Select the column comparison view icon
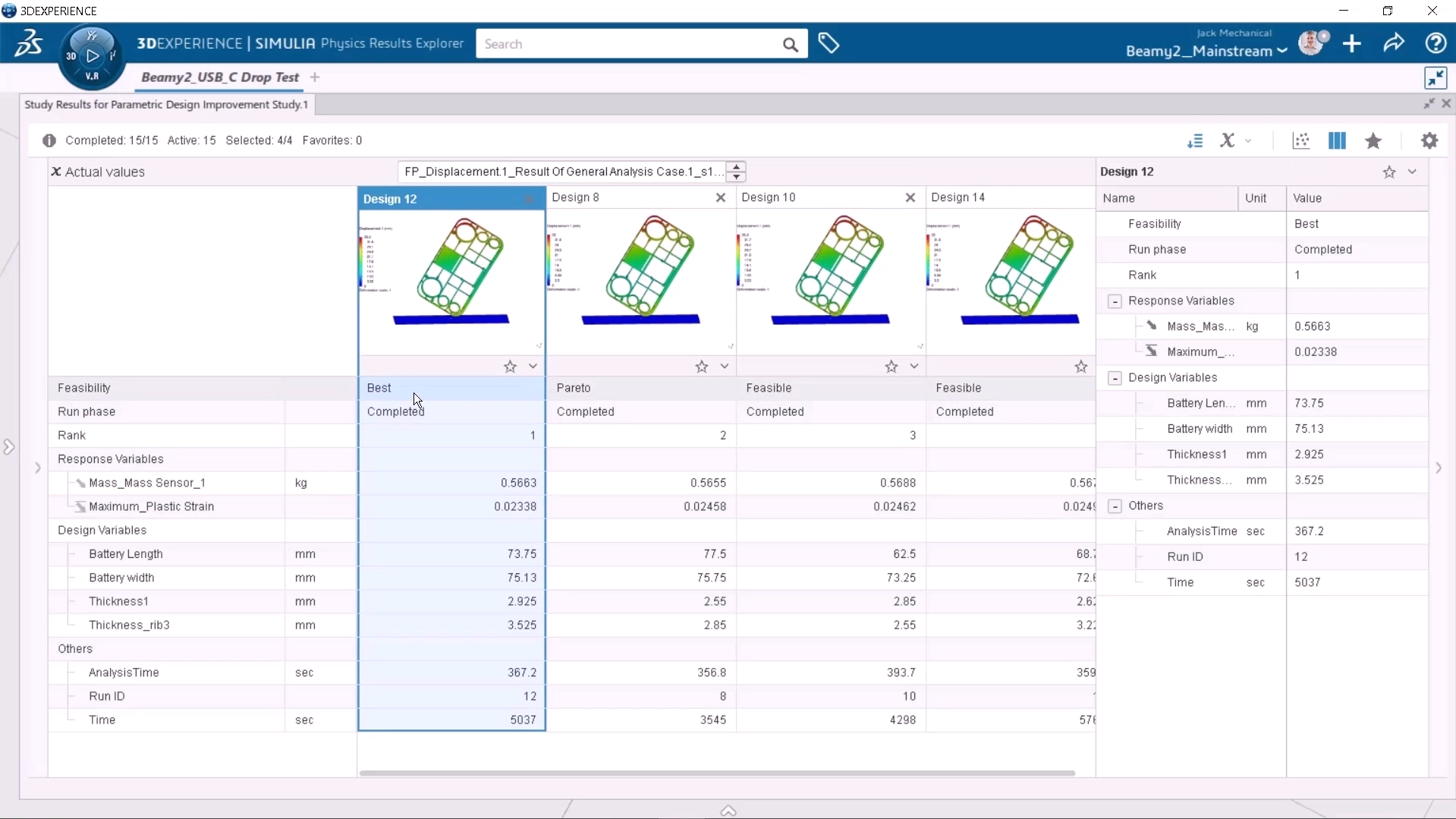Viewport: 1456px width, 819px height. [1337, 140]
